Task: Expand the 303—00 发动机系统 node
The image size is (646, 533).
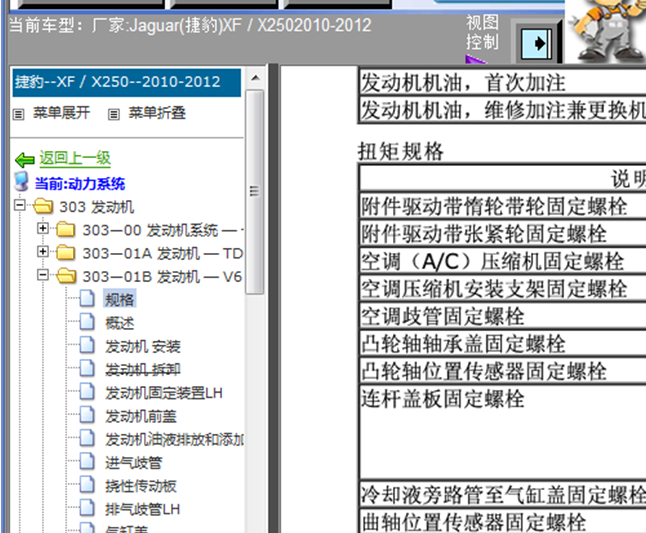Action: [42, 228]
